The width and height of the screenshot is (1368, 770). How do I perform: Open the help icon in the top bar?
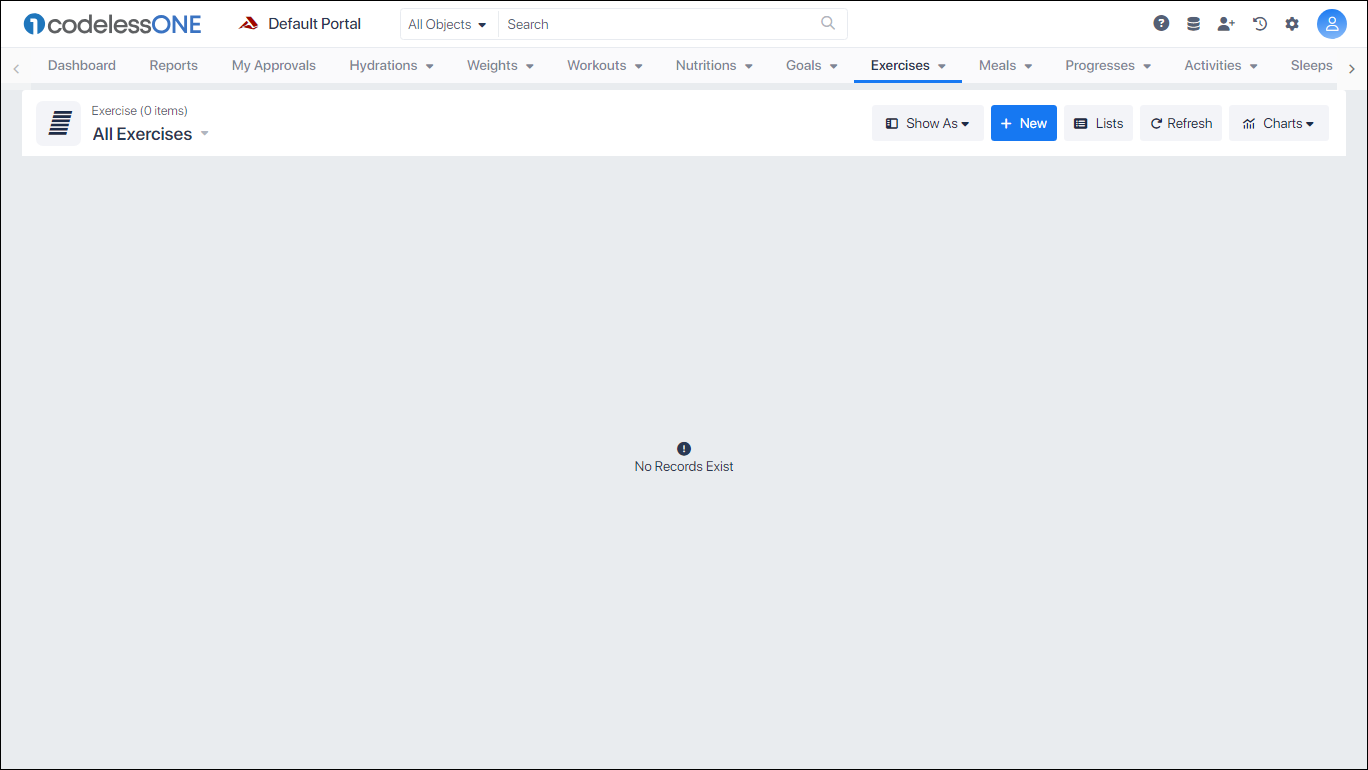(x=1161, y=22)
